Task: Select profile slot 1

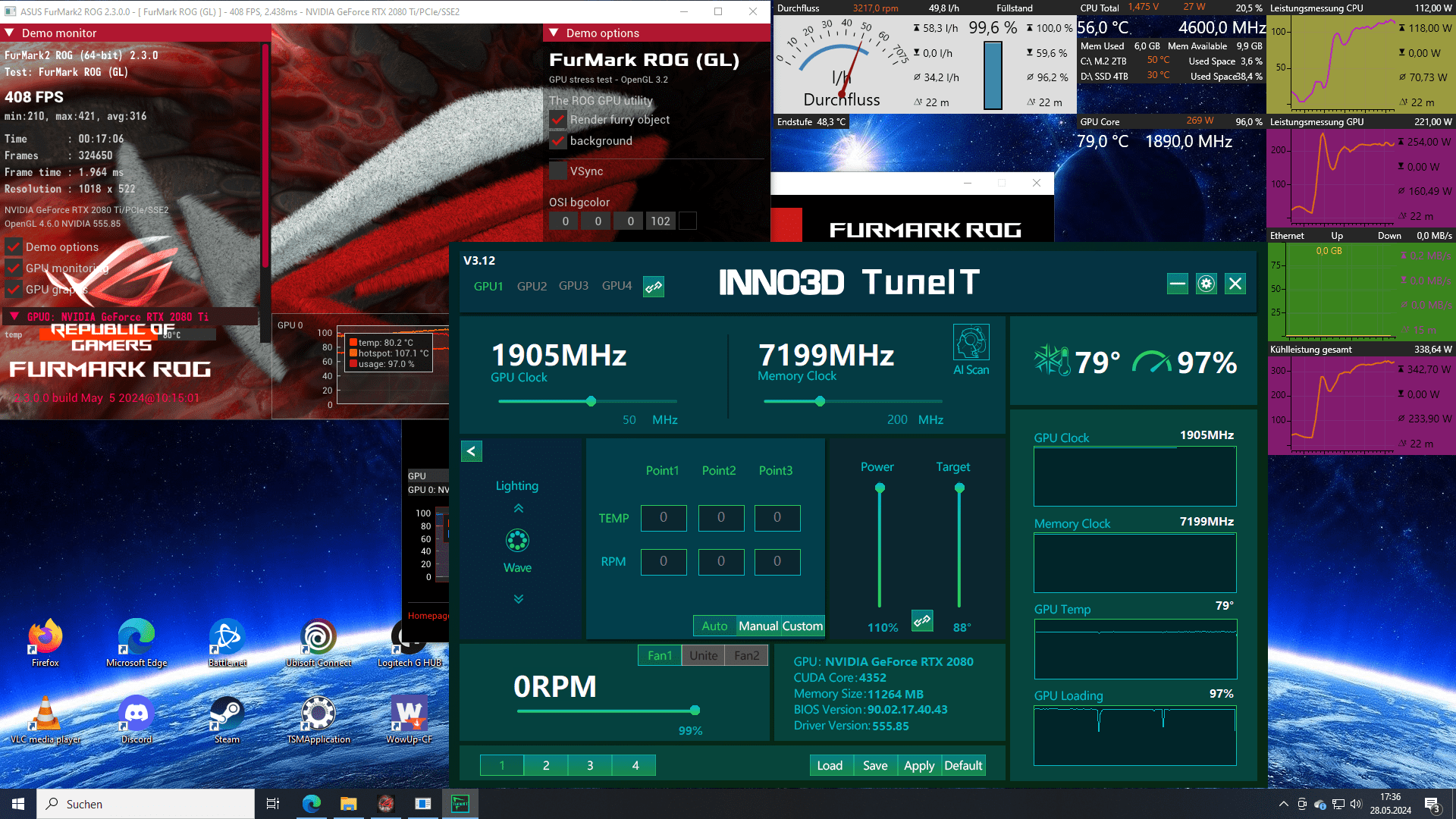Action: tap(502, 765)
